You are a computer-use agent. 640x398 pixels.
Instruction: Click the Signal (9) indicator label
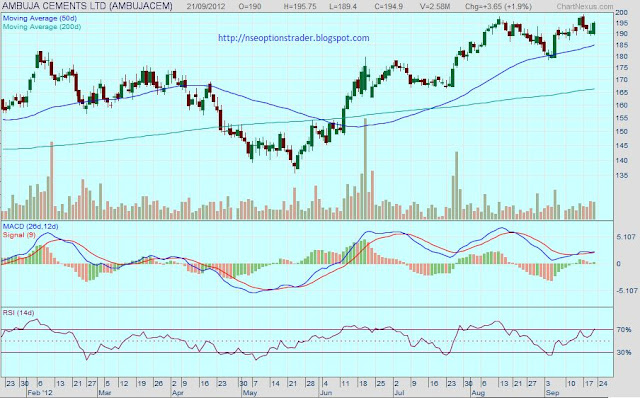[x=19, y=235]
